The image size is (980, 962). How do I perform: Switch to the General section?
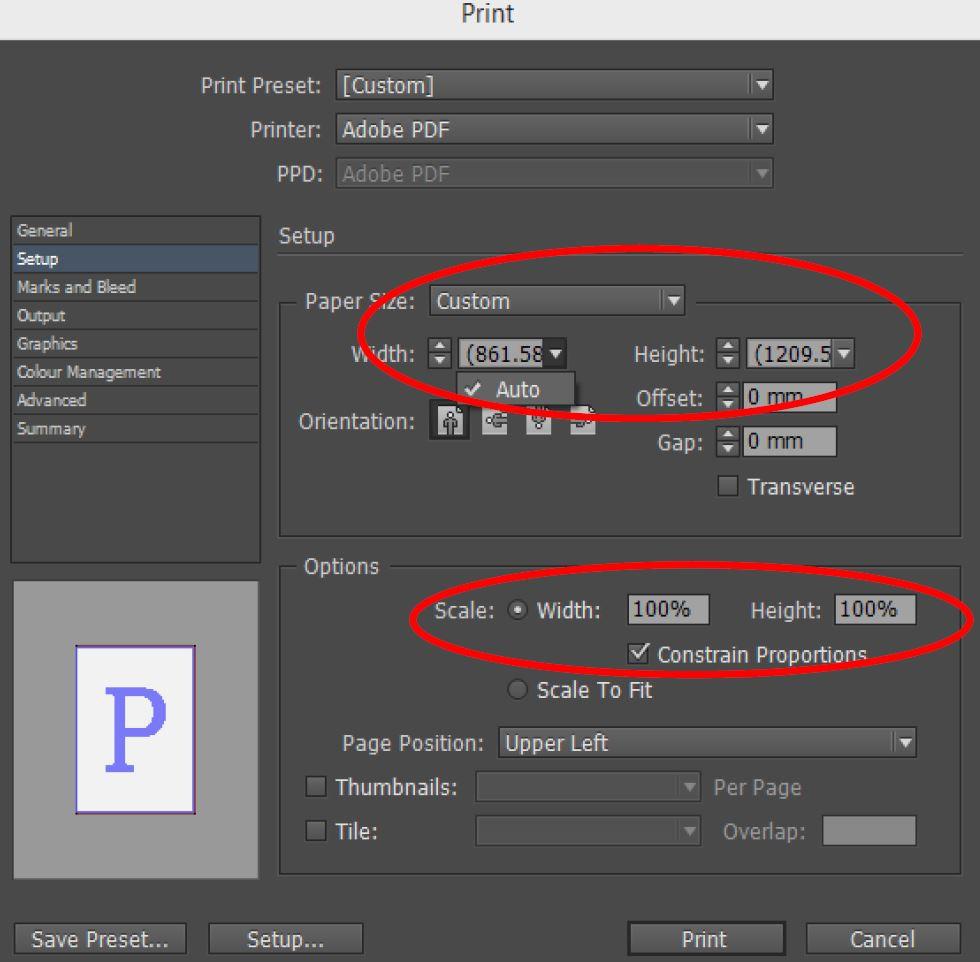point(136,231)
